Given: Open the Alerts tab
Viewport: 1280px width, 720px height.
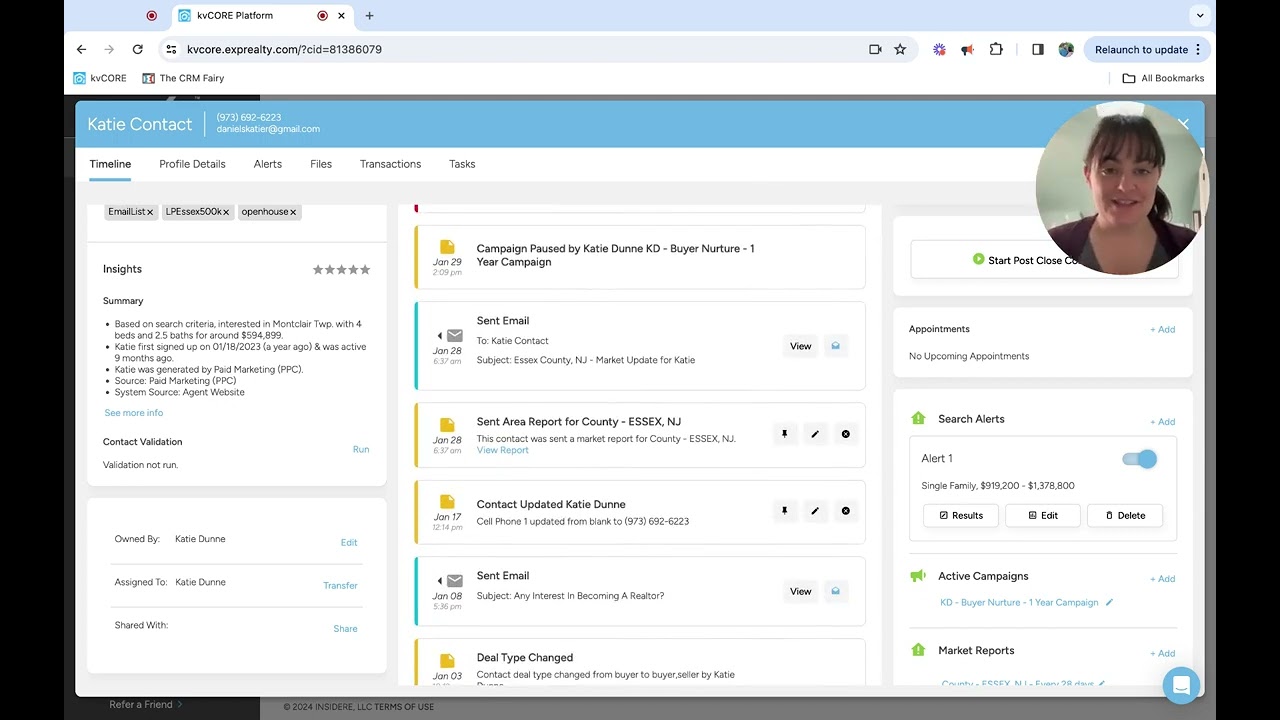Looking at the screenshot, I should [268, 164].
